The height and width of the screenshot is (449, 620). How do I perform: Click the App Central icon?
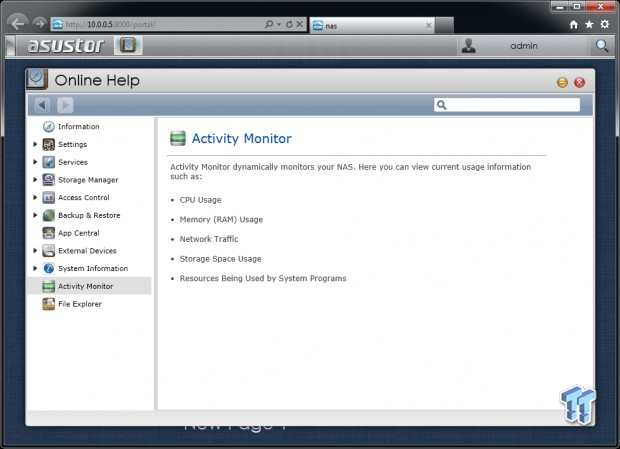pyautogui.click(x=49, y=233)
